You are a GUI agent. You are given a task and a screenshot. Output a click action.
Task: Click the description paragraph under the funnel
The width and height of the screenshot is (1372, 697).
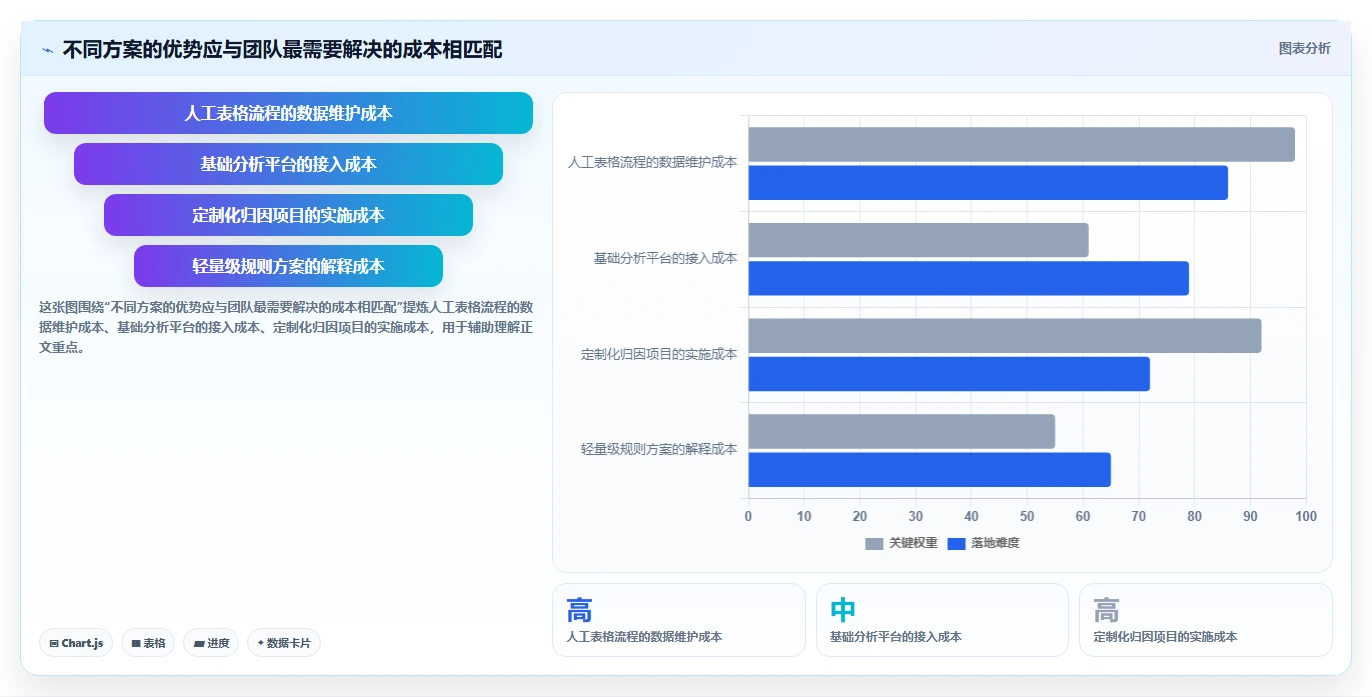(x=286, y=327)
